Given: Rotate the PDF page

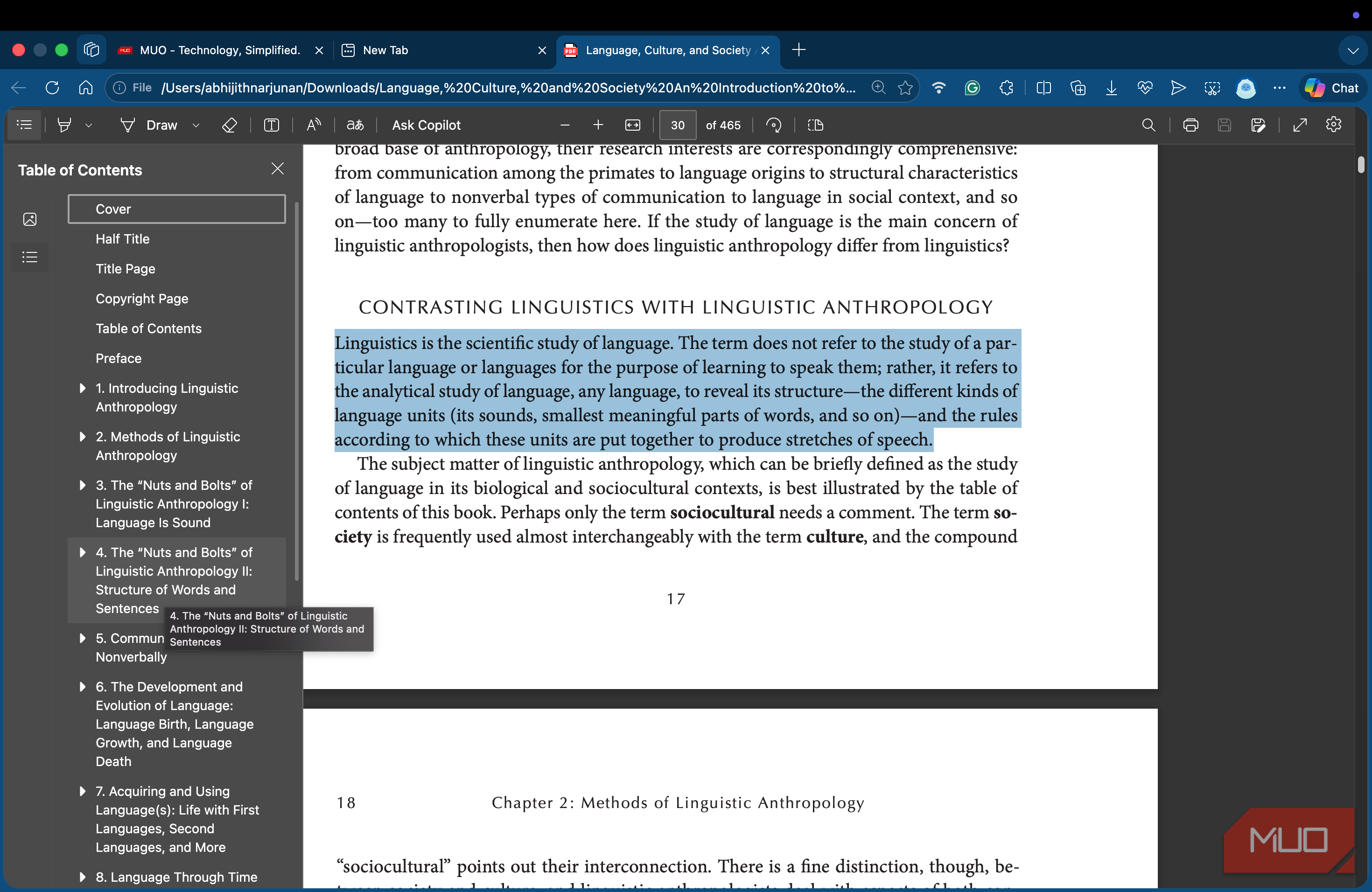Looking at the screenshot, I should [x=774, y=125].
